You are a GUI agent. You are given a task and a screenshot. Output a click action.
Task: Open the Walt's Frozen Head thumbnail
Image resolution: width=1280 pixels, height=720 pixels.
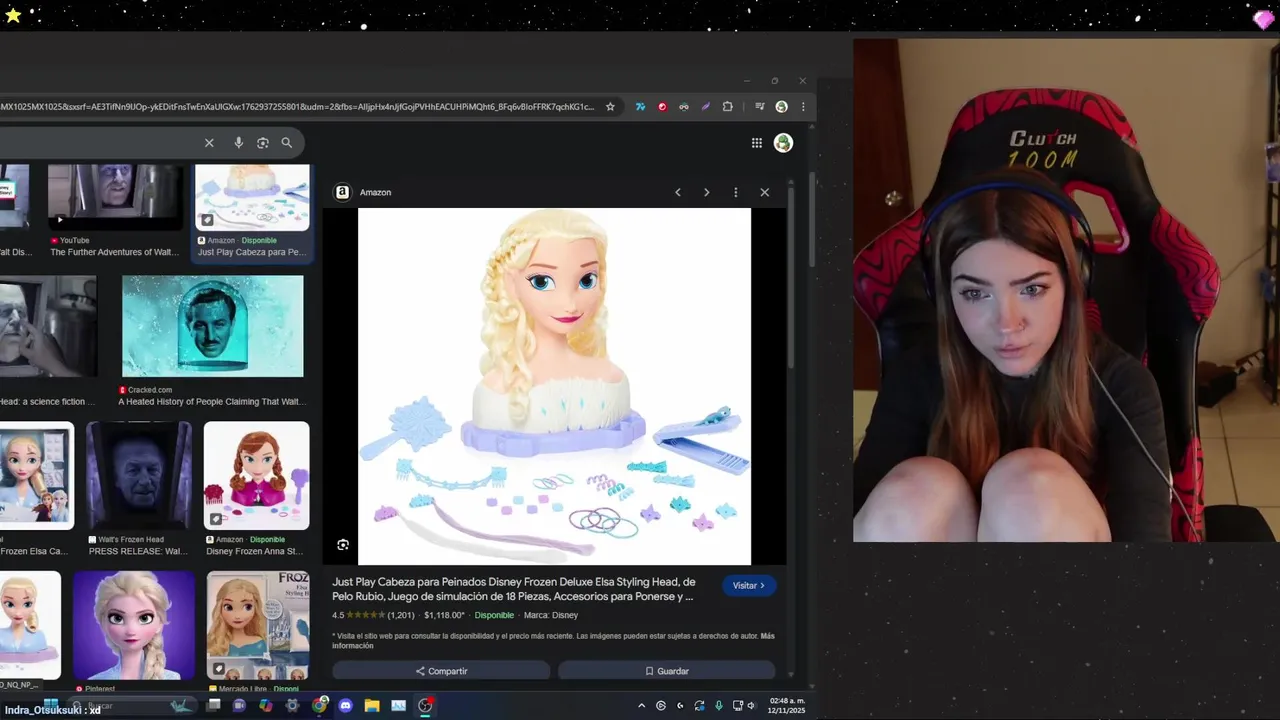[138, 475]
